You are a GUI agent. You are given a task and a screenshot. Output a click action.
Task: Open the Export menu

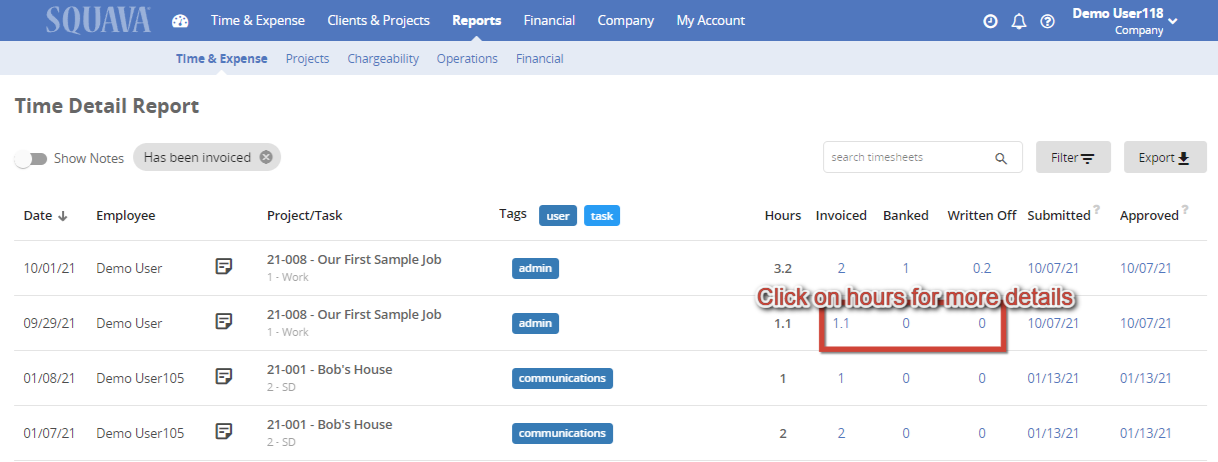tap(1165, 157)
